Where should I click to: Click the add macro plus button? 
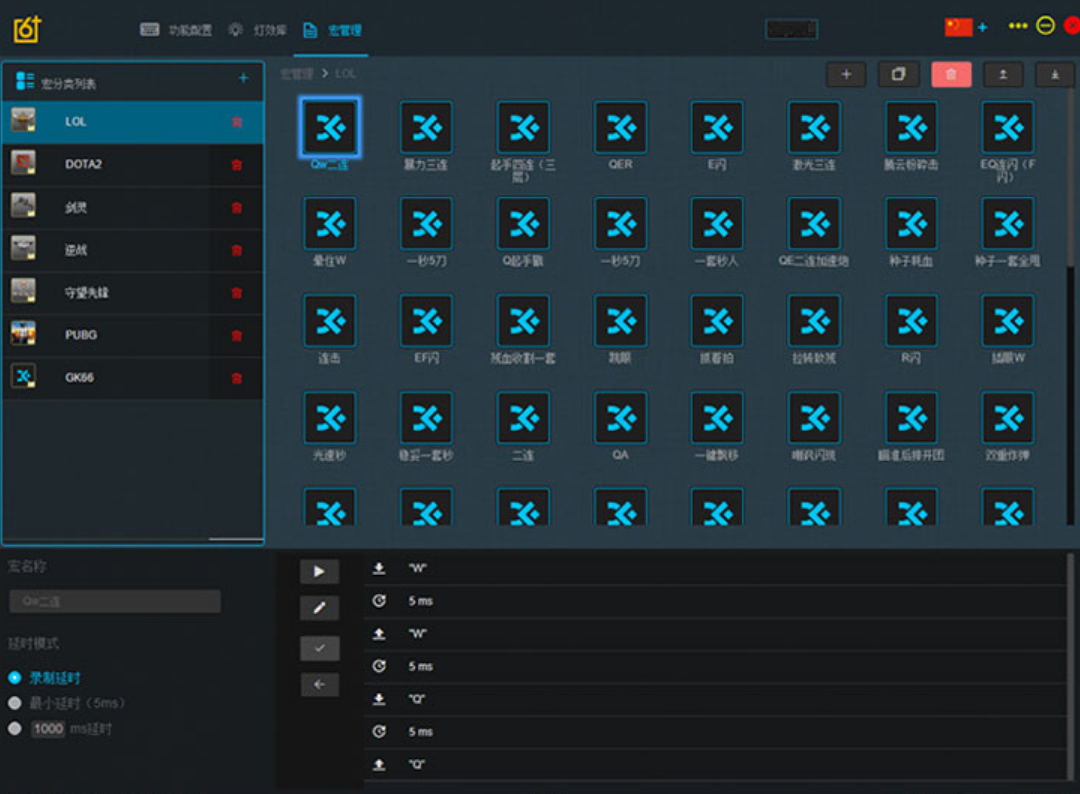846,74
